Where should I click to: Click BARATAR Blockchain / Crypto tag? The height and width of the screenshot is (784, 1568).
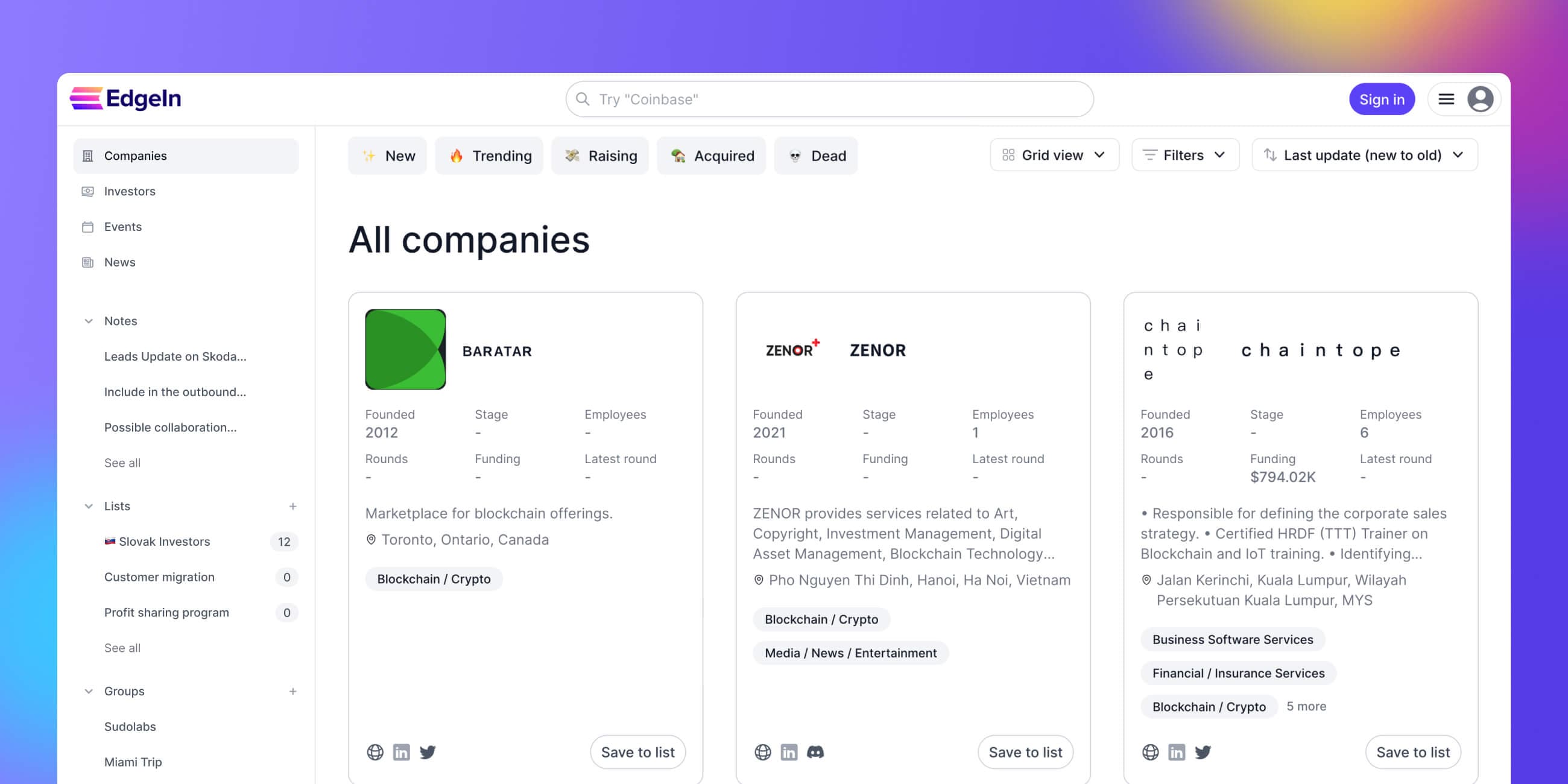pyautogui.click(x=434, y=580)
